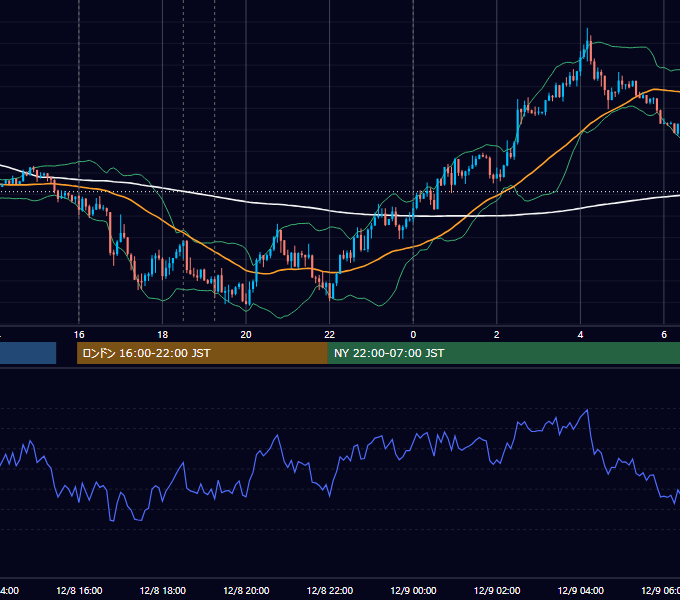Click the 12/8 20:00 time label
The width and height of the screenshot is (680, 600).
pos(246,591)
